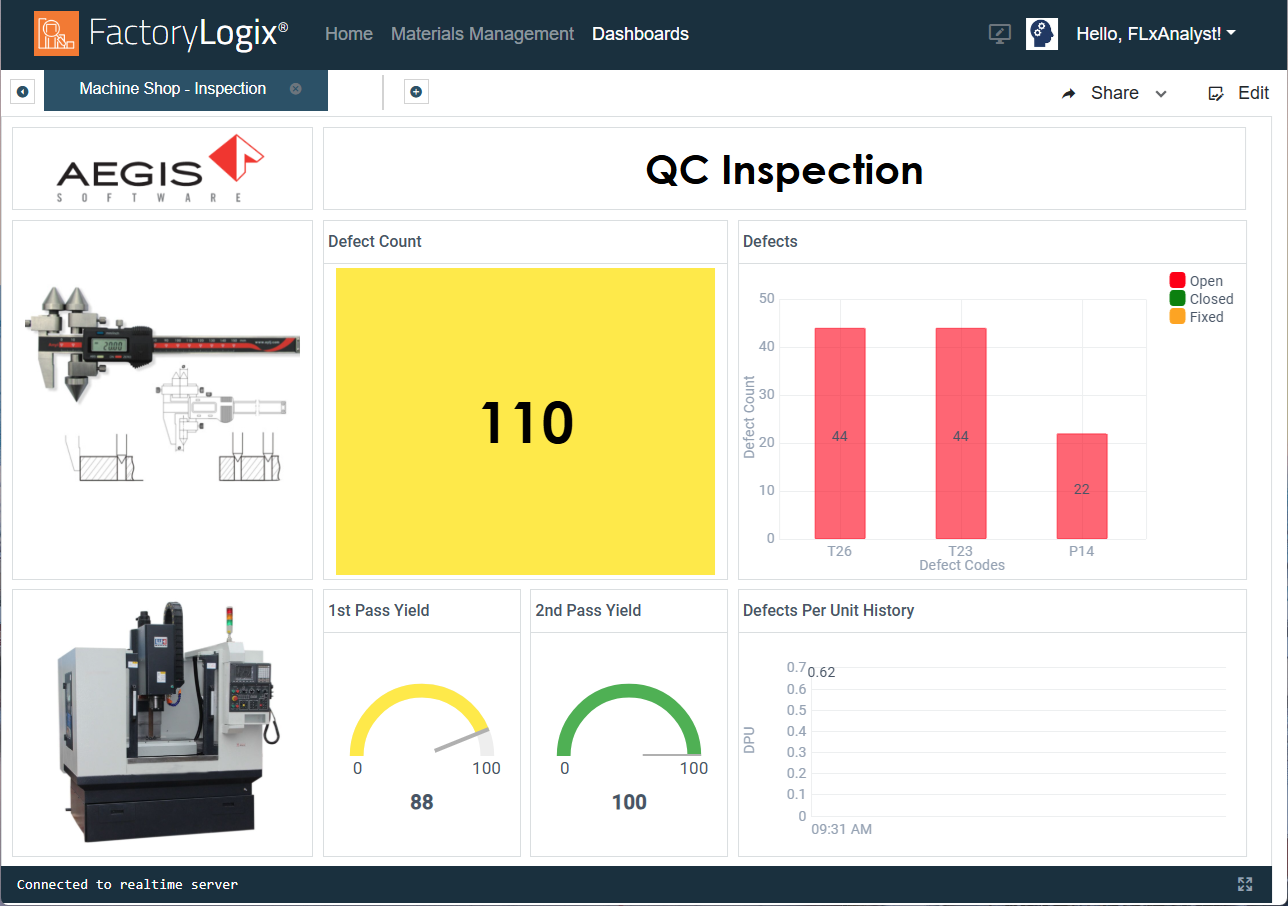Image resolution: width=1288 pixels, height=906 pixels.
Task: Click the screen presentation monitor icon in header
Action: point(999,33)
